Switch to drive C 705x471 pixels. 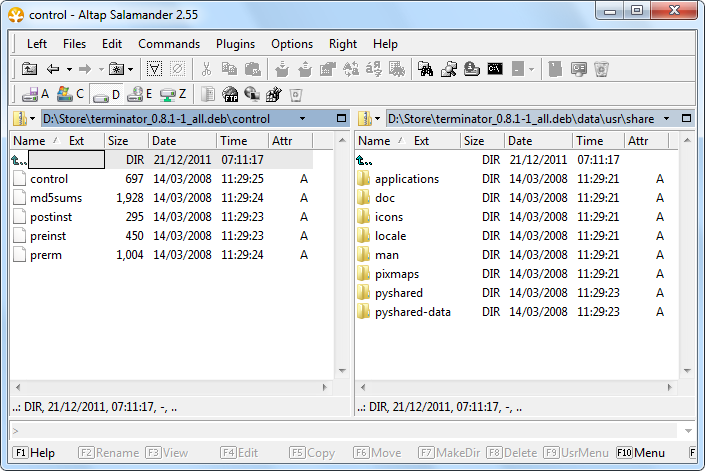[x=71, y=94]
